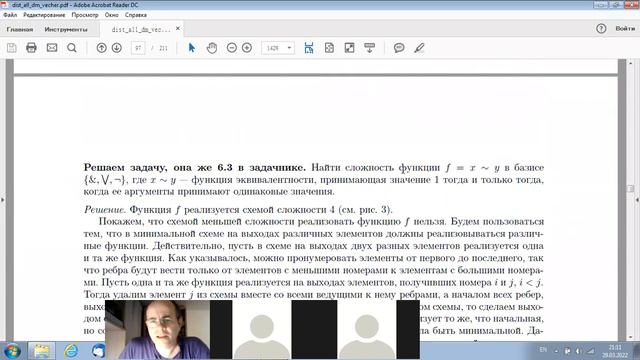Expand the left navigation pane arrow

[x=3, y=200]
